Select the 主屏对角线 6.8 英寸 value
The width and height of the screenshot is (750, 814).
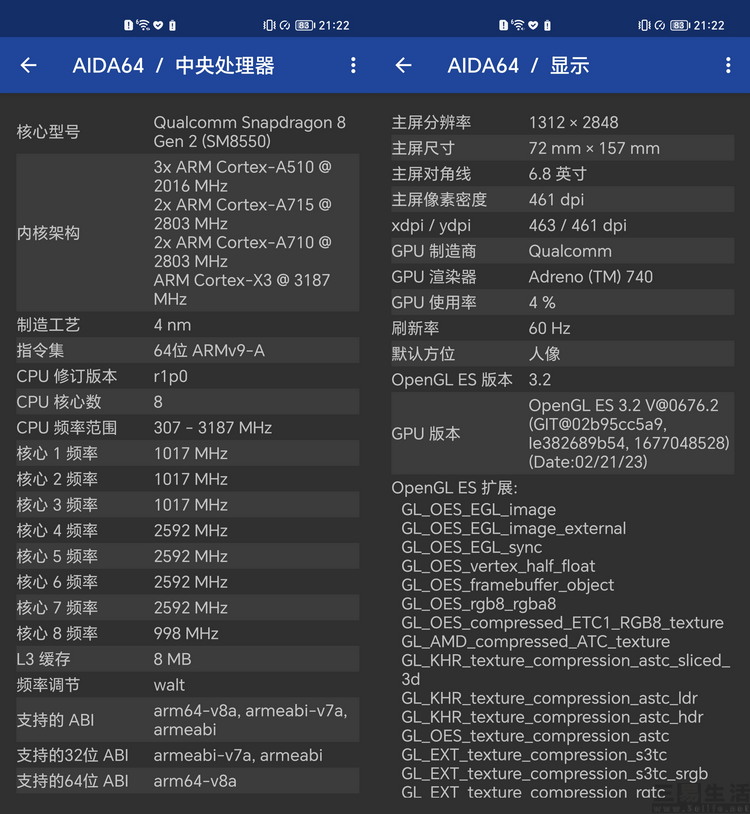tap(557, 174)
